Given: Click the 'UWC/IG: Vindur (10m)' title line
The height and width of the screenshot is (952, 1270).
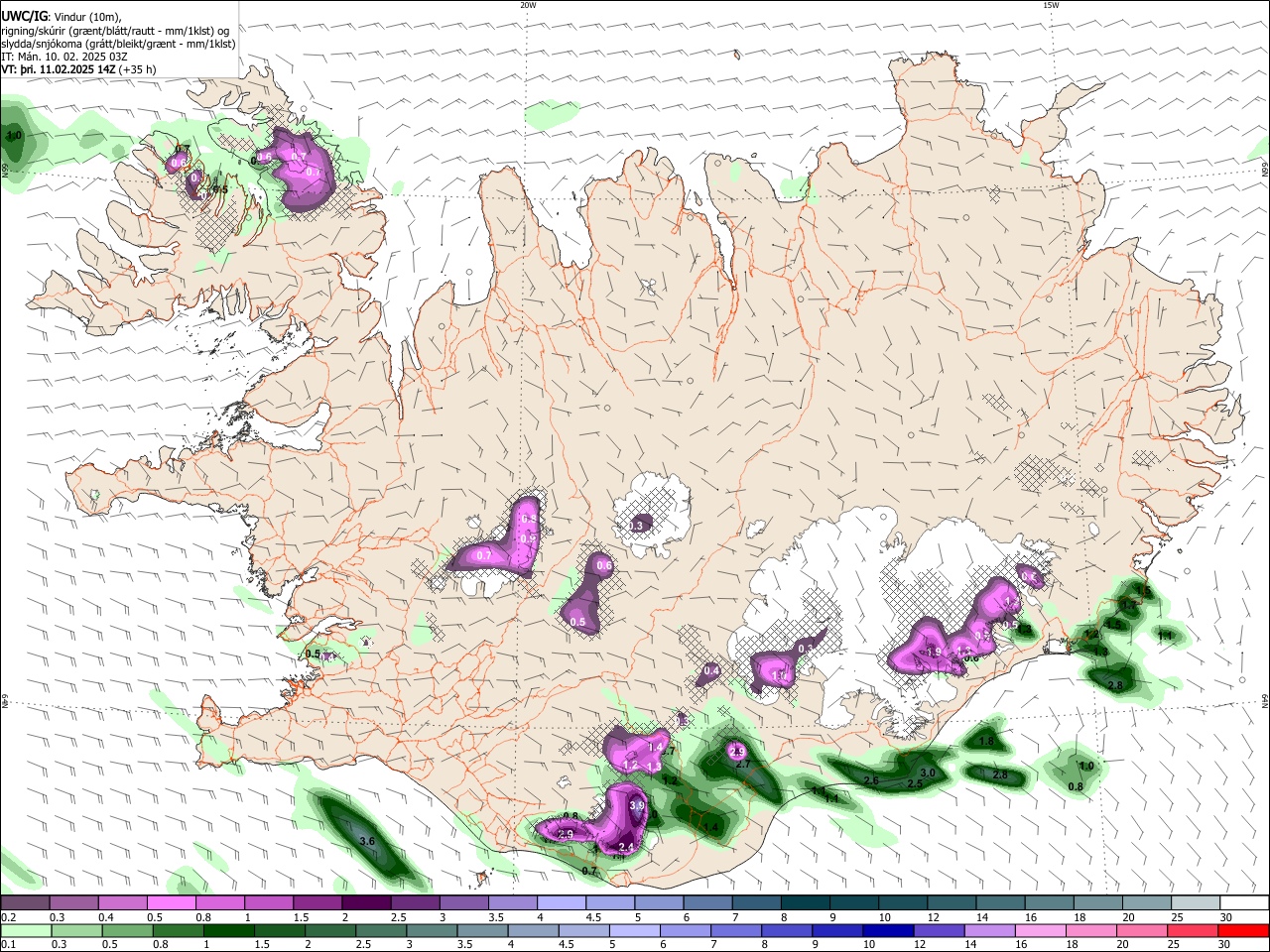Looking at the screenshot, I should click(x=62, y=17).
